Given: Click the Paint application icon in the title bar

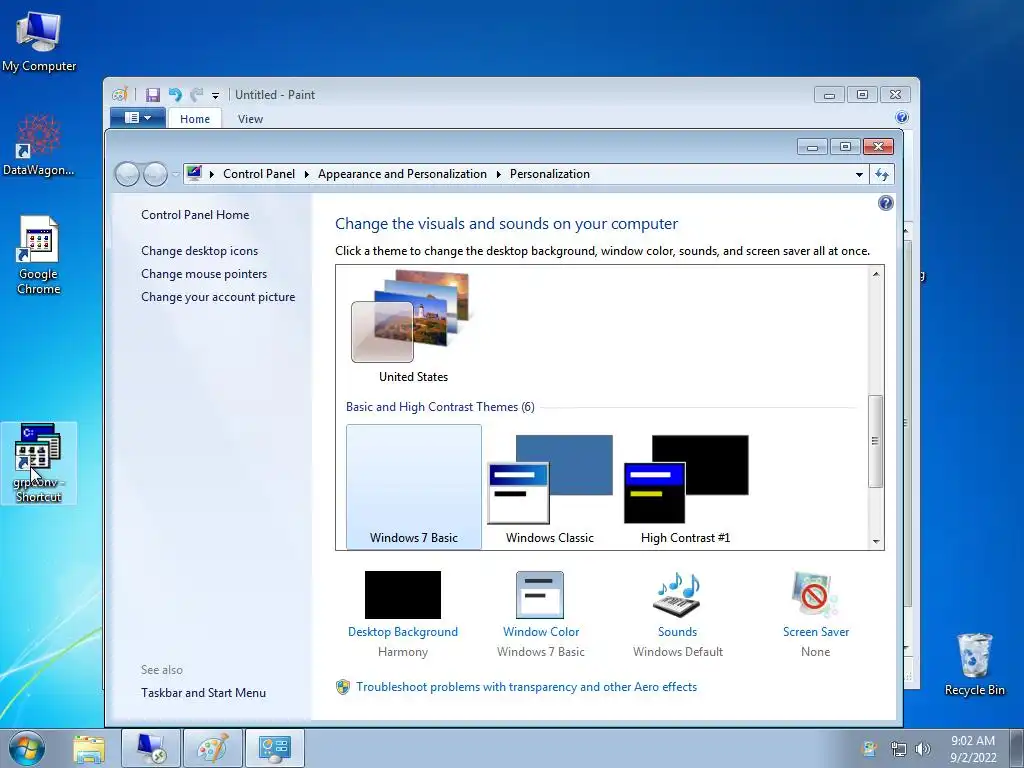Looking at the screenshot, I should (120, 95).
